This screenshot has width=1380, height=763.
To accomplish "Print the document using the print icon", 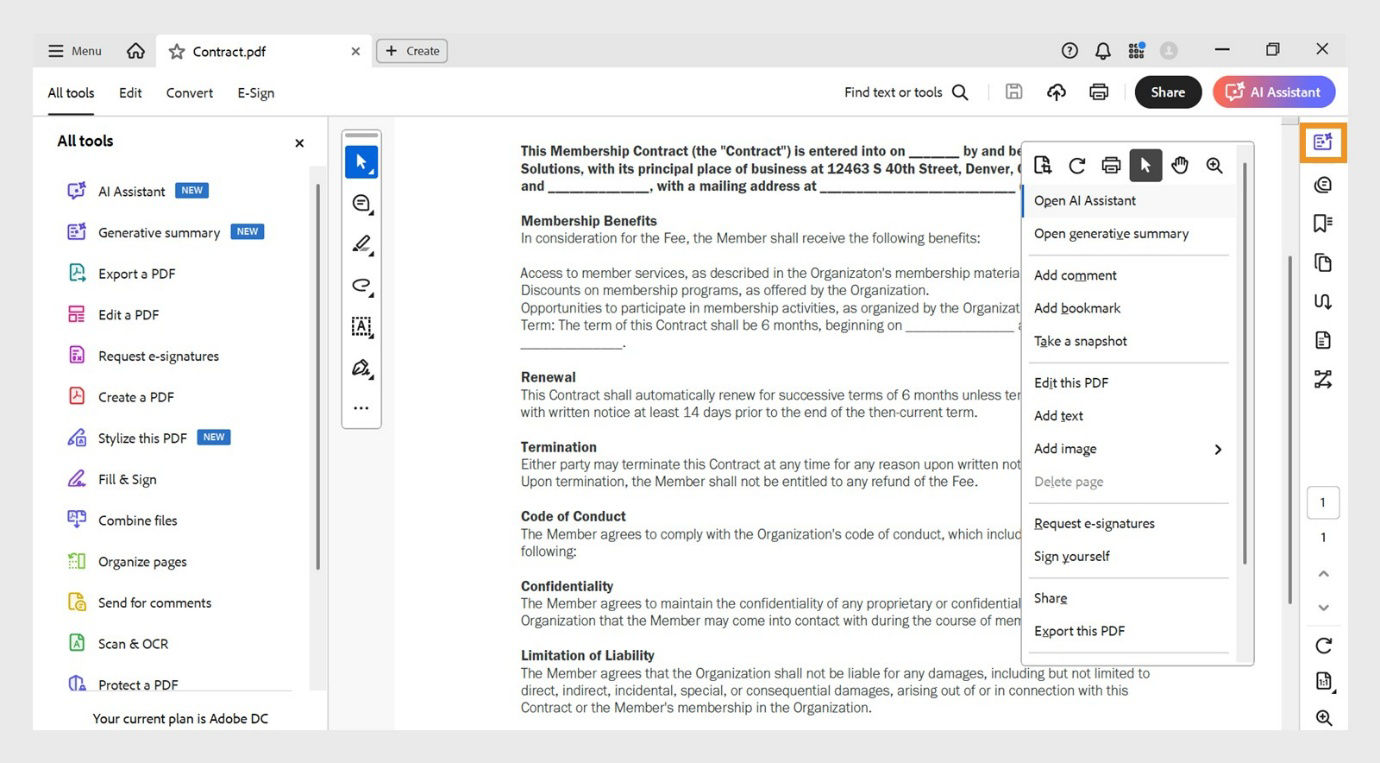I will coord(1111,165).
